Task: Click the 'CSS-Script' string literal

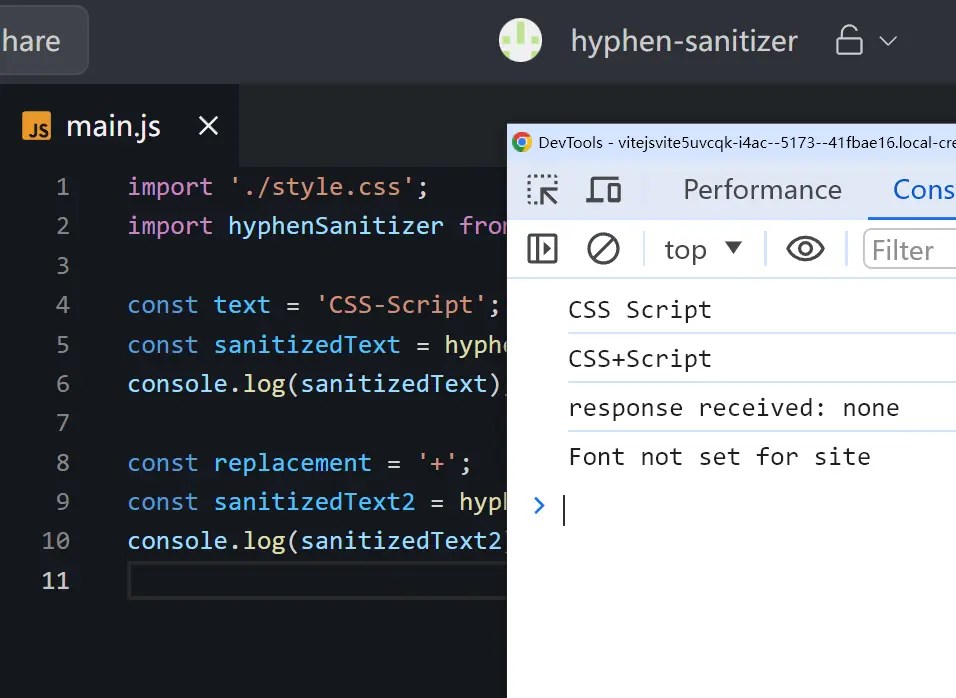Action: 401,305
